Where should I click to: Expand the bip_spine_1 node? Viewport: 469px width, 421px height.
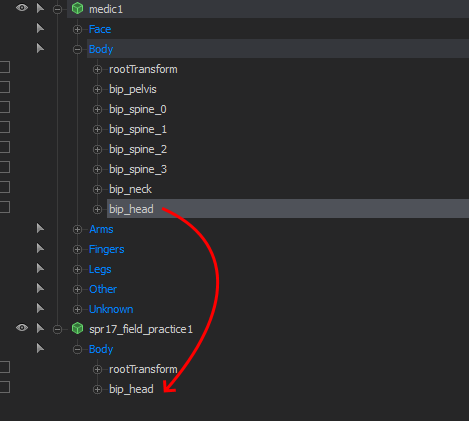pyautogui.click(x=97, y=130)
